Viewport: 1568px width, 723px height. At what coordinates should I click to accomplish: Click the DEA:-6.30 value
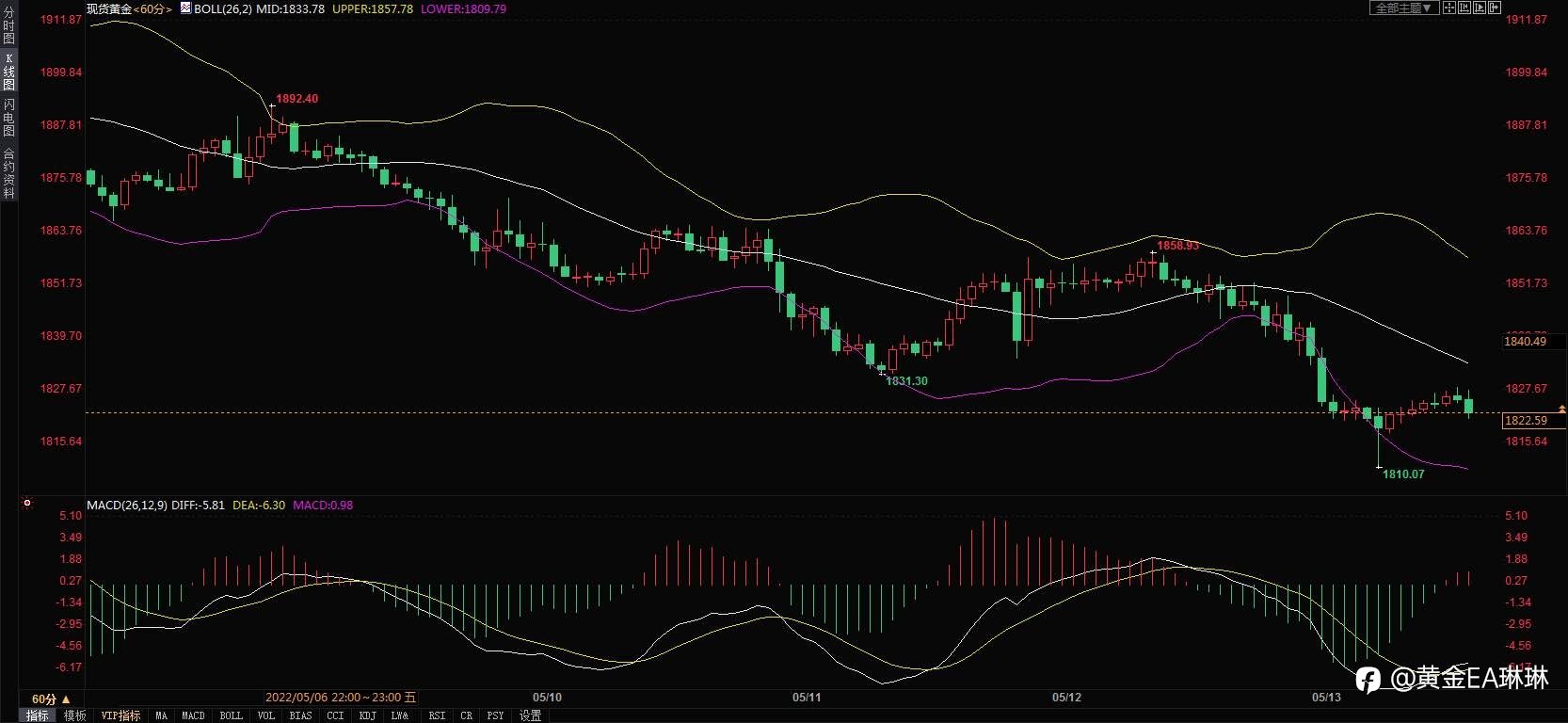point(259,506)
